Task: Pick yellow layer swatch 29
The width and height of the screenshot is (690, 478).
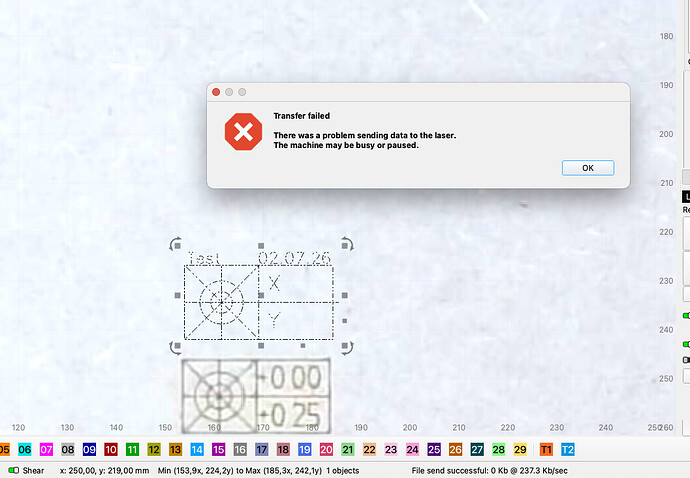Action: pos(520,449)
